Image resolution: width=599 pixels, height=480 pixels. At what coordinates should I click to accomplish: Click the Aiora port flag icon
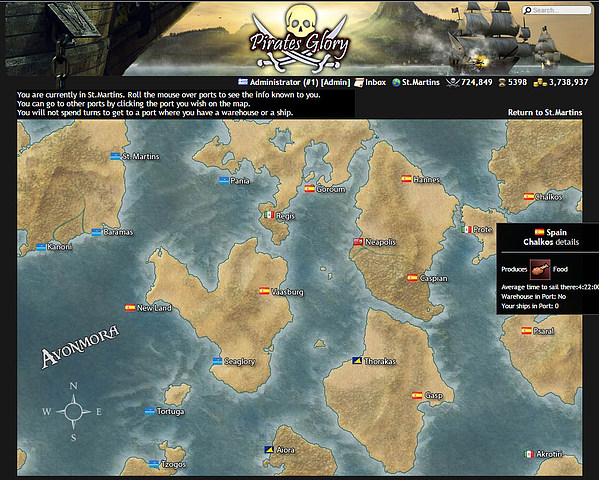click(269, 450)
